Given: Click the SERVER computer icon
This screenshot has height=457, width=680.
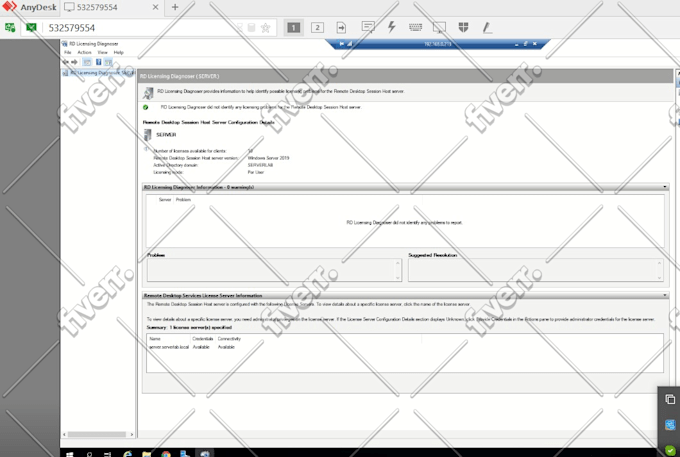Looking at the screenshot, I should coord(147,135).
